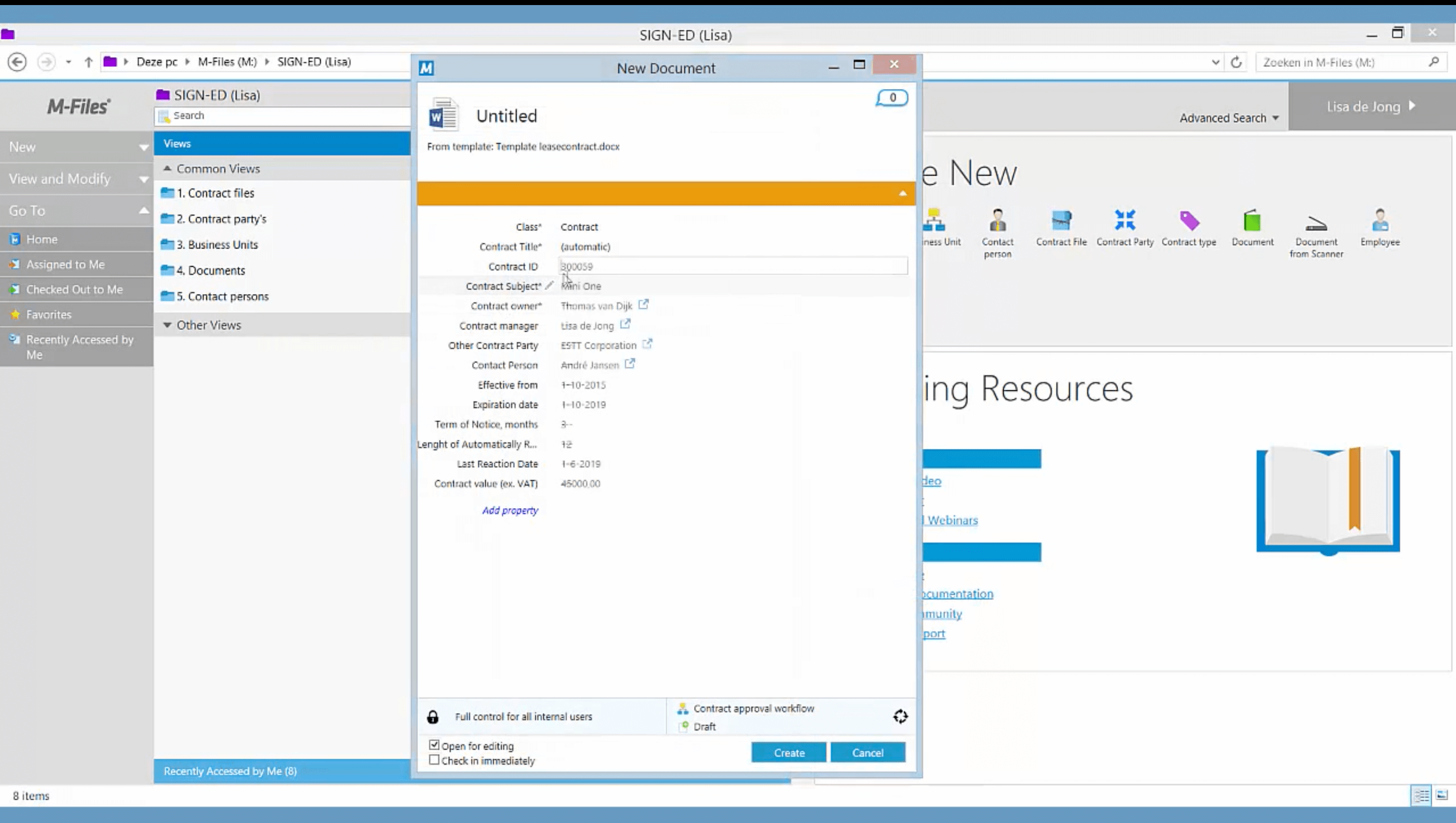Open Favorites in sidebar

click(x=76, y=314)
